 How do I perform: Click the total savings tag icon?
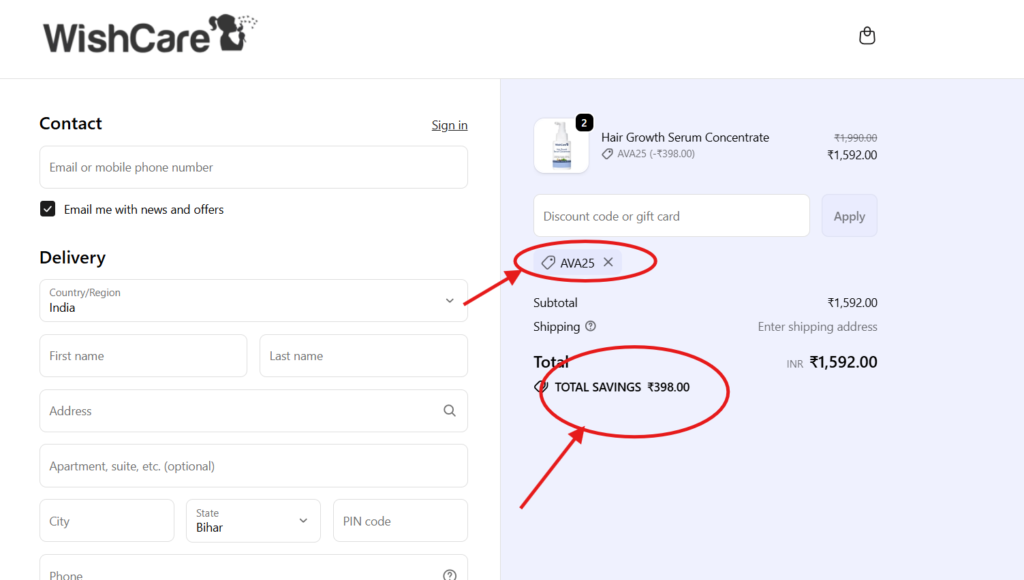(541, 387)
